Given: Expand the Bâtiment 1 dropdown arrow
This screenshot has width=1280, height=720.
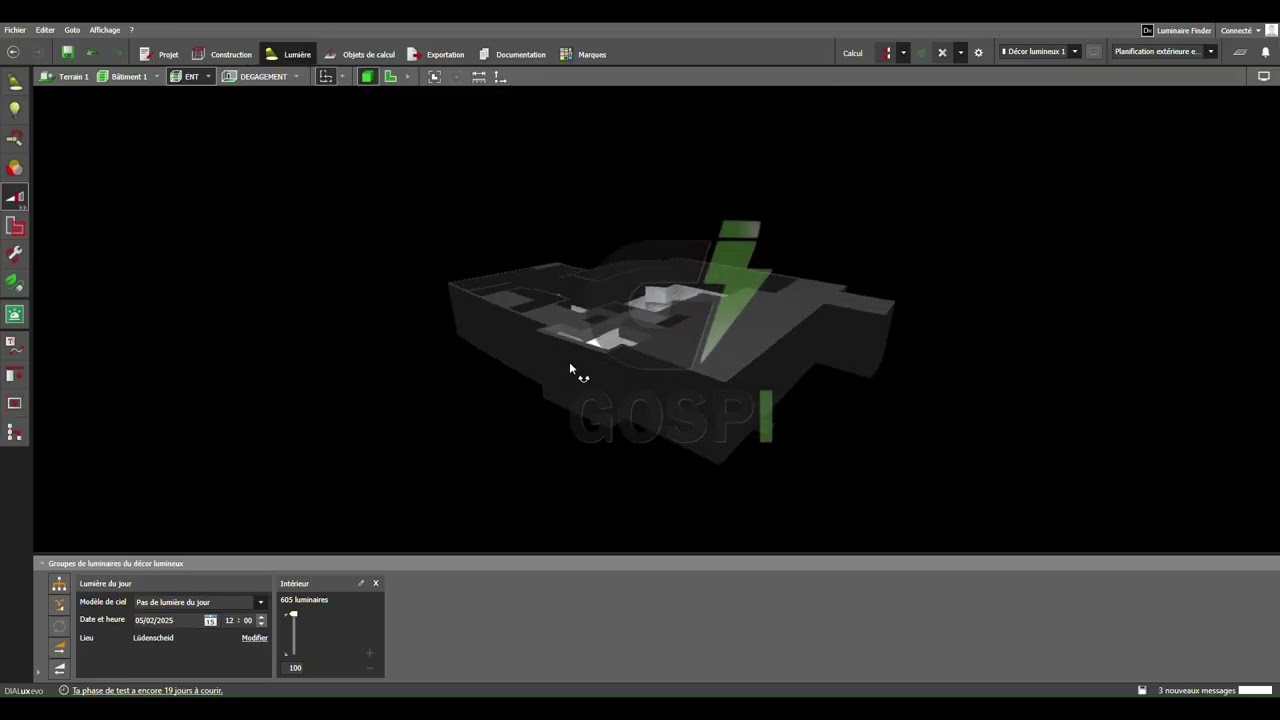Looking at the screenshot, I should (x=157, y=77).
